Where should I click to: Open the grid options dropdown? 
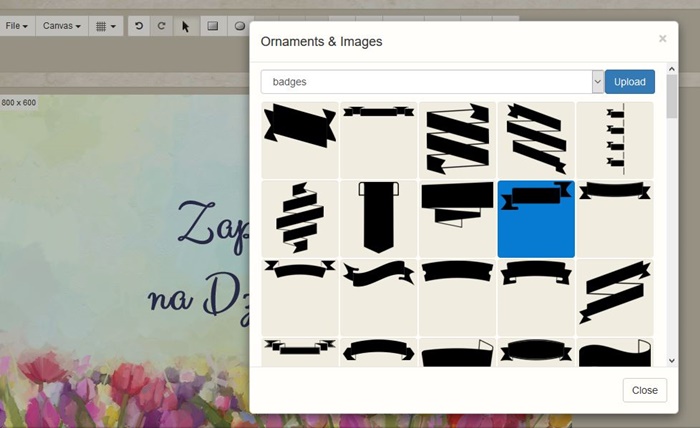105,26
